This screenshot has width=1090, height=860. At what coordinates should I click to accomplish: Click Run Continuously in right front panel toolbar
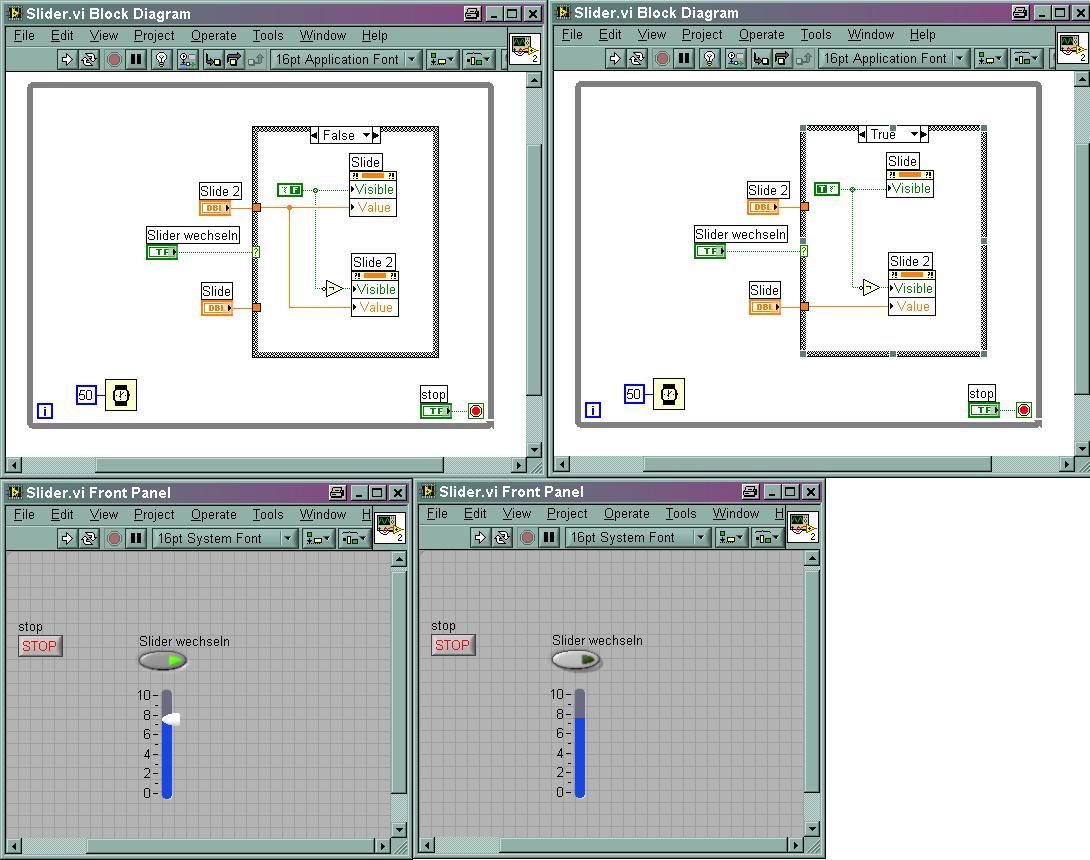coord(502,537)
